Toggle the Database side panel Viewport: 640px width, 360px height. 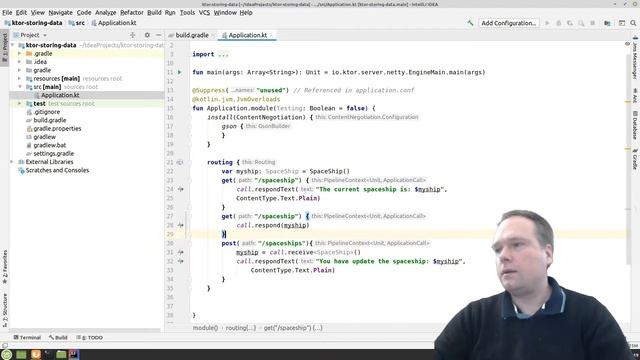(635, 124)
